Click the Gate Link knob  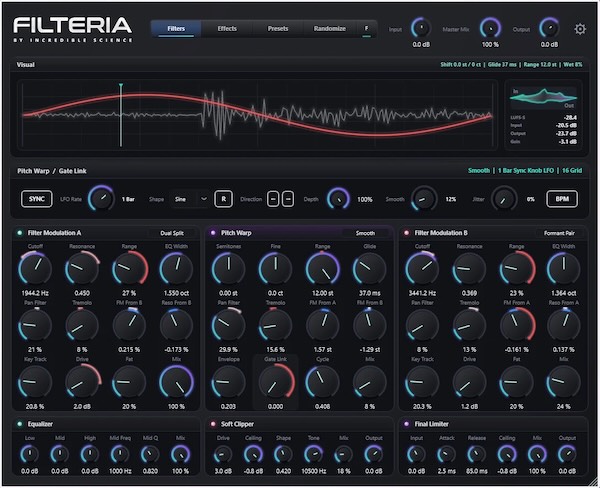click(276, 382)
